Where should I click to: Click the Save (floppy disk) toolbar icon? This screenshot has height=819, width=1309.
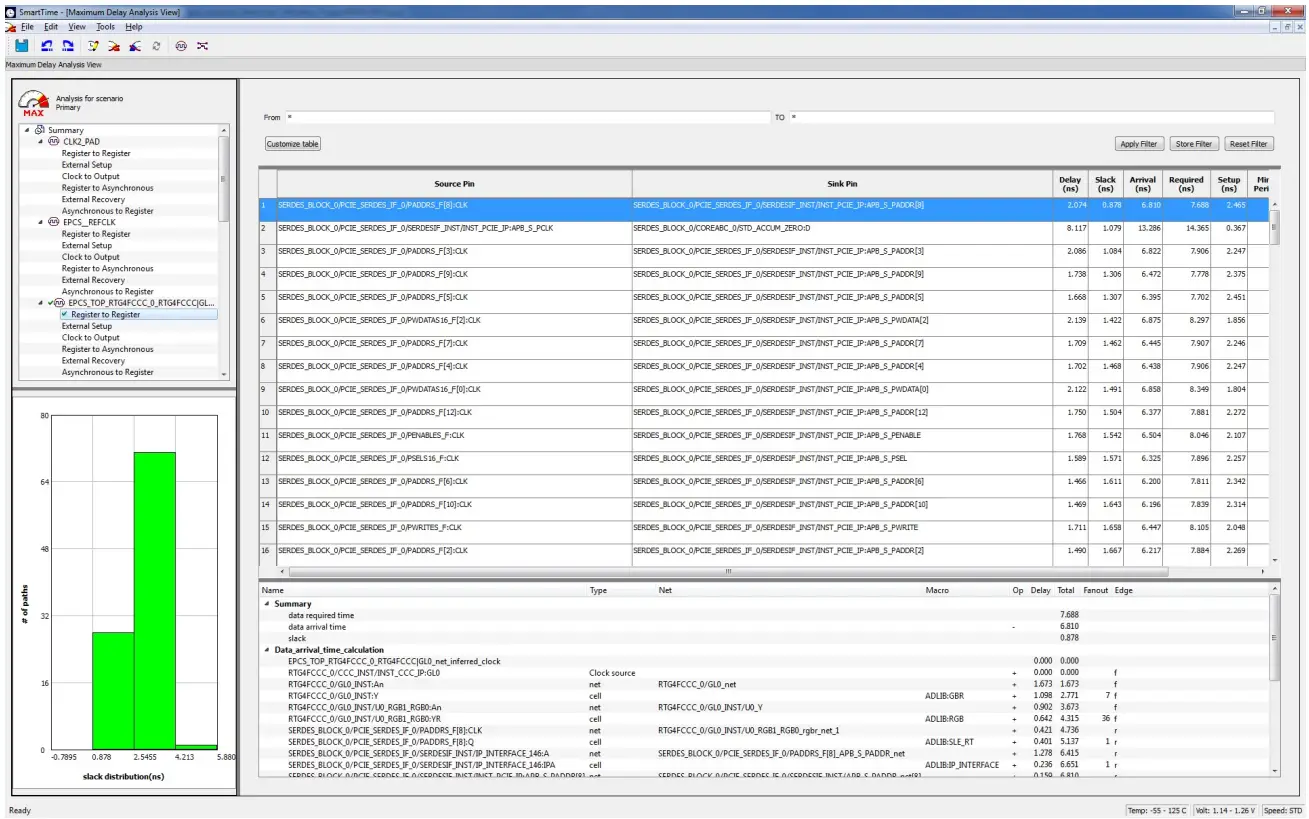pos(22,46)
